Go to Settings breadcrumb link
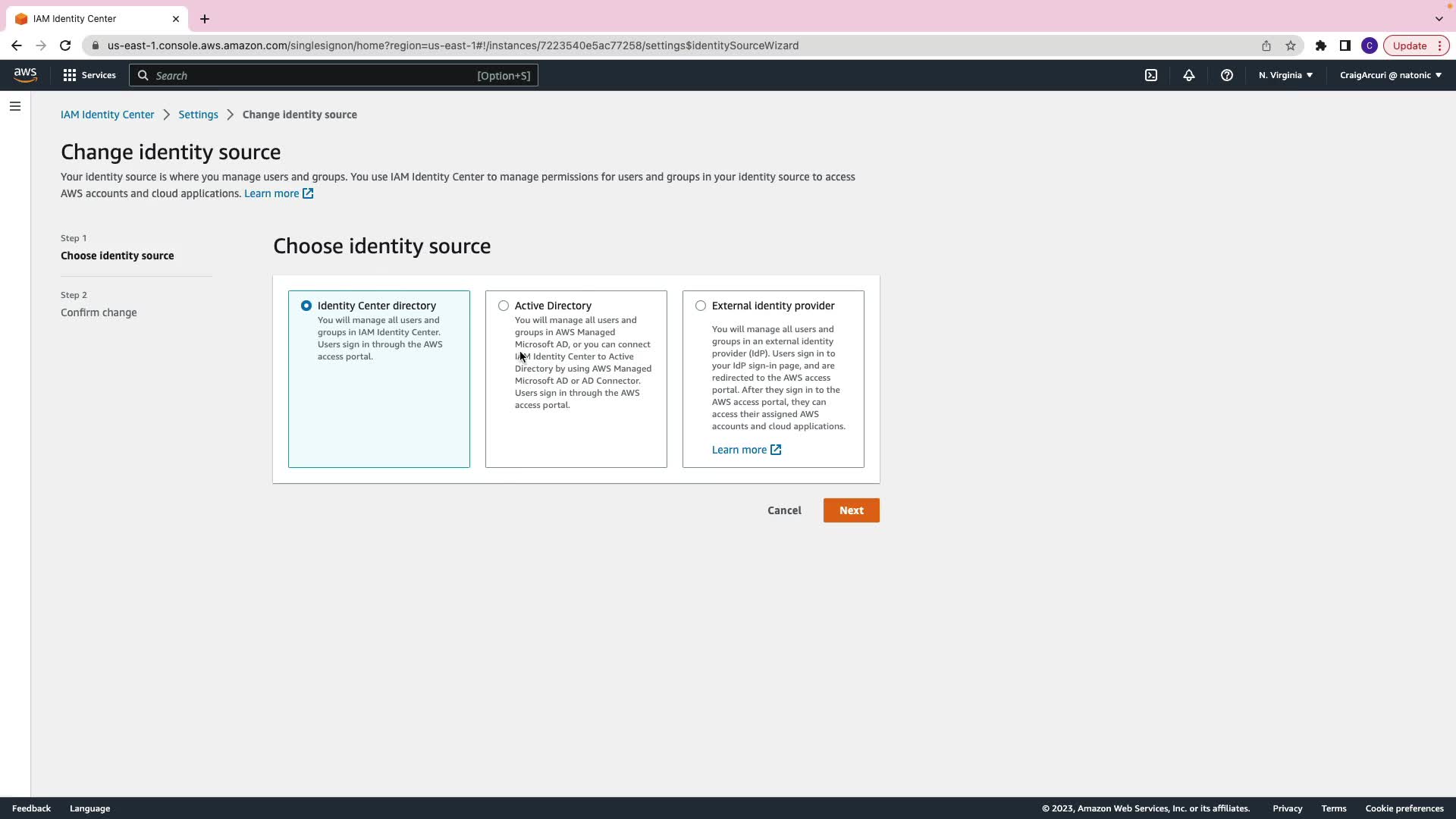Image resolution: width=1456 pixels, height=819 pixels. (198, 115)
